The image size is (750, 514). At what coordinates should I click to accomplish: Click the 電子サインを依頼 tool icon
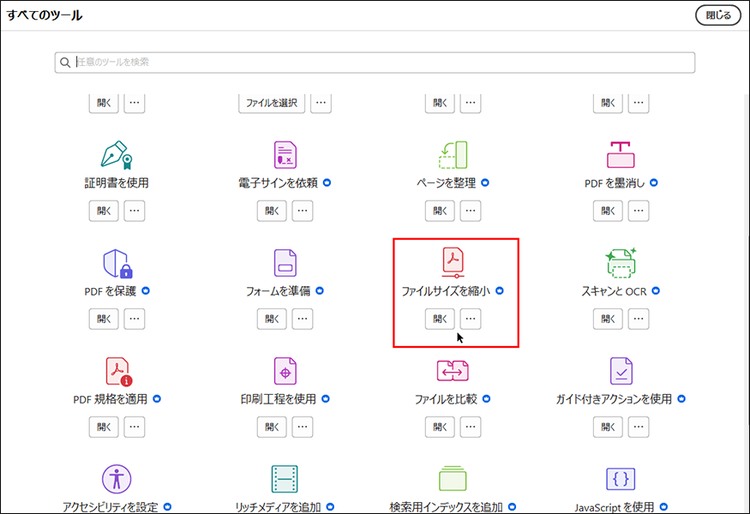click(x=285, y=155)
